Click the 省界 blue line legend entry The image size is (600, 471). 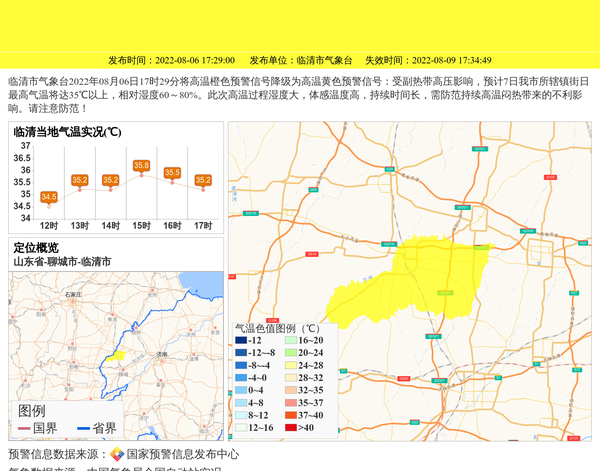tap(98, 428)
